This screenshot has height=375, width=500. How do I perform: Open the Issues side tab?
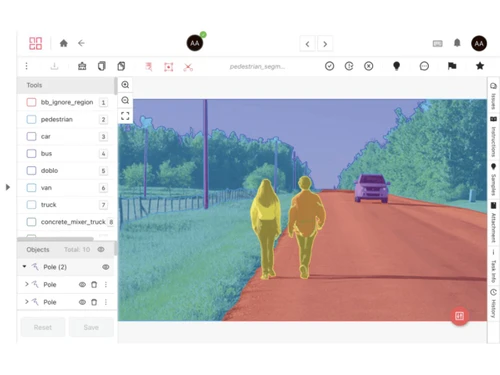[x=493, y=96]
